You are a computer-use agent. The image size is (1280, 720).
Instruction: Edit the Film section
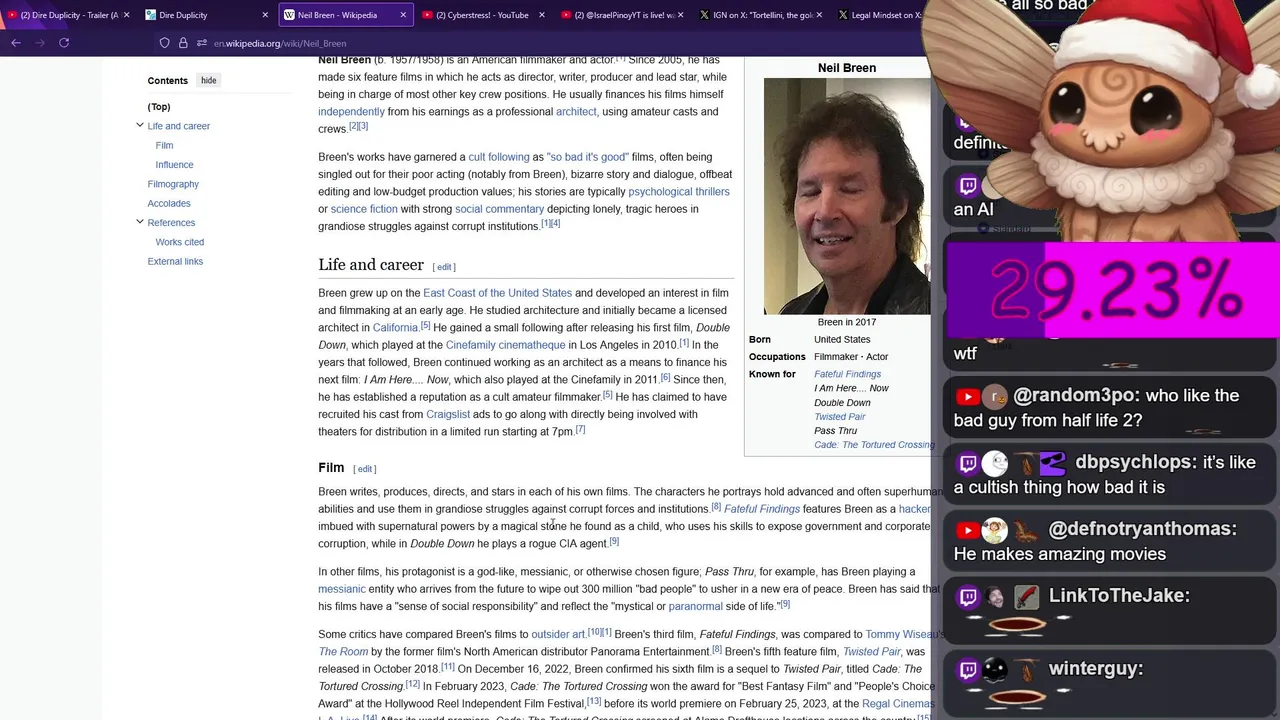pos(365,469)
